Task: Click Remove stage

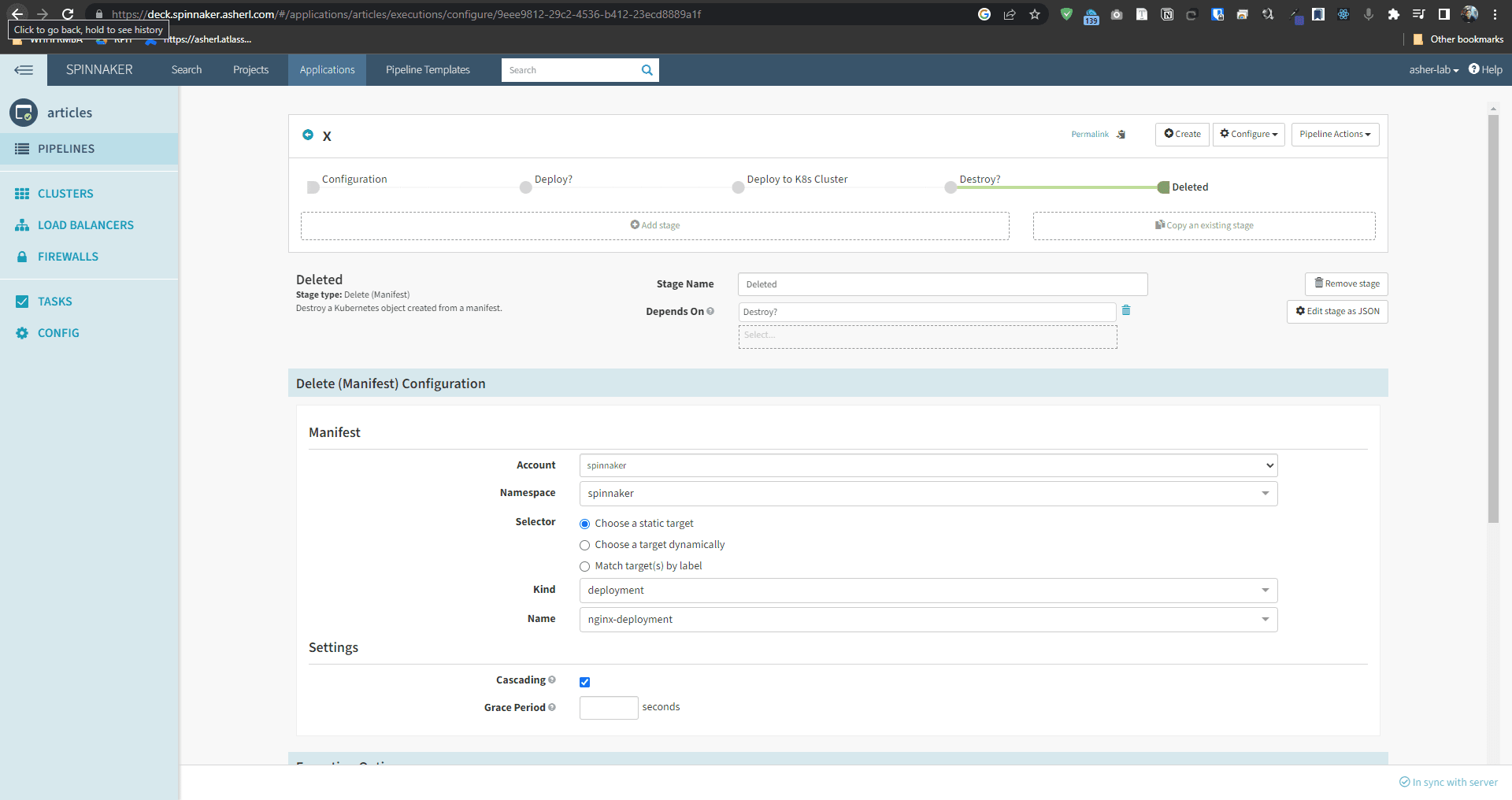Action: coord(1346,283)
